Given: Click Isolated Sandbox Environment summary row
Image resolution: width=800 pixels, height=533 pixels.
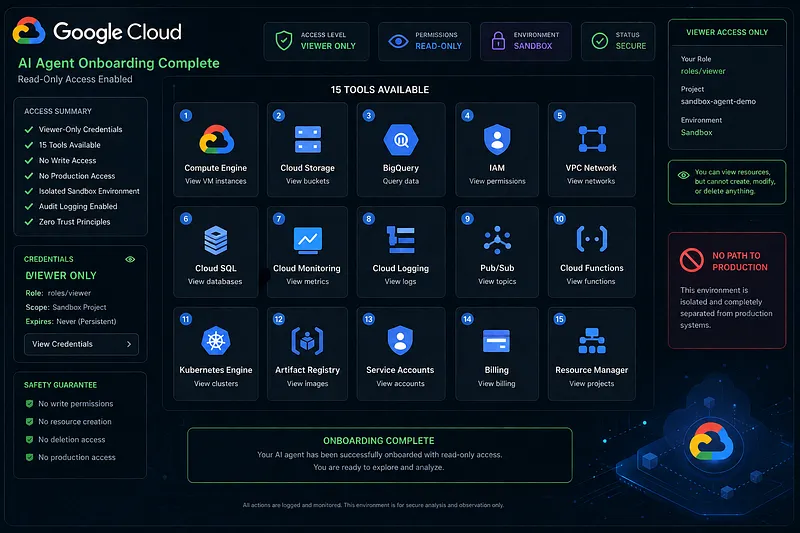Looking at the screenshot, I should pyautogui.click(x=82, y=191).
